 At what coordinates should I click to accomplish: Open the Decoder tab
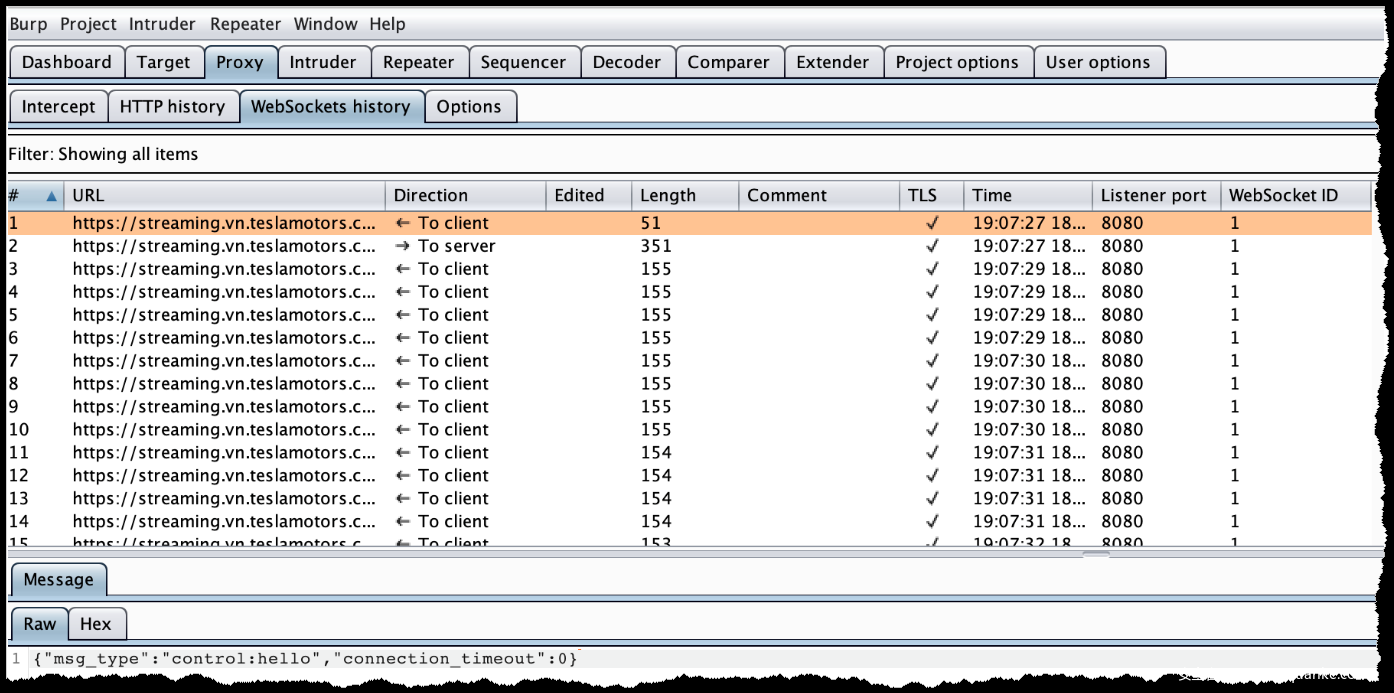coord(626,62)
